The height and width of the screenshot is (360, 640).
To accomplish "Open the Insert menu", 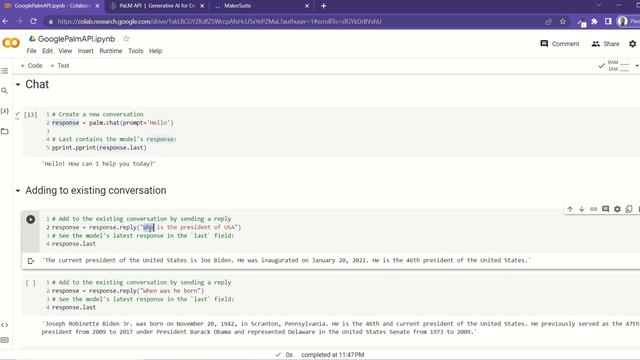I will coord(86,51).
